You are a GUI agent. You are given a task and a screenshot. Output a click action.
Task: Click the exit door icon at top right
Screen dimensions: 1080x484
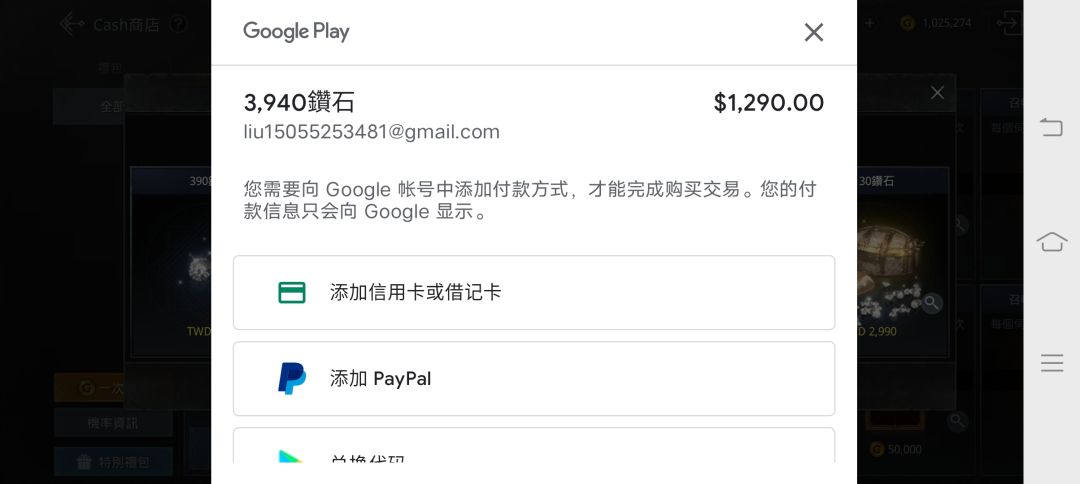coord(1008,23)
